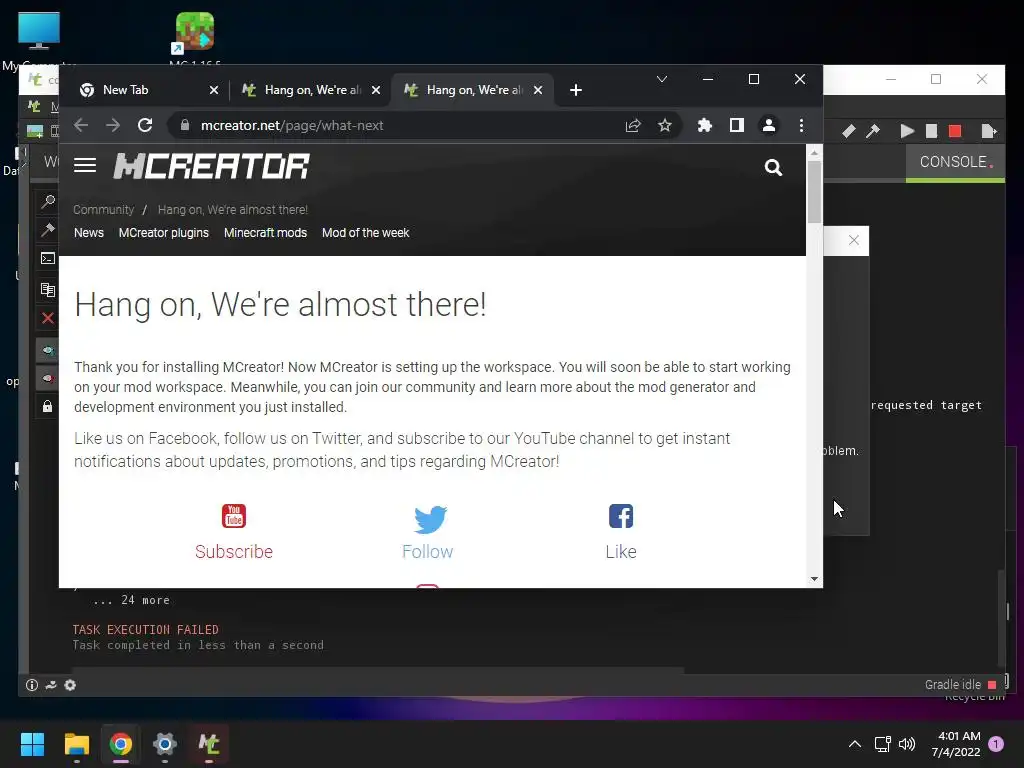The image size is (1024, 768).
Task: Click the YouTube Subscribe link
Action: pyautogui.click(x=234, y=532)
